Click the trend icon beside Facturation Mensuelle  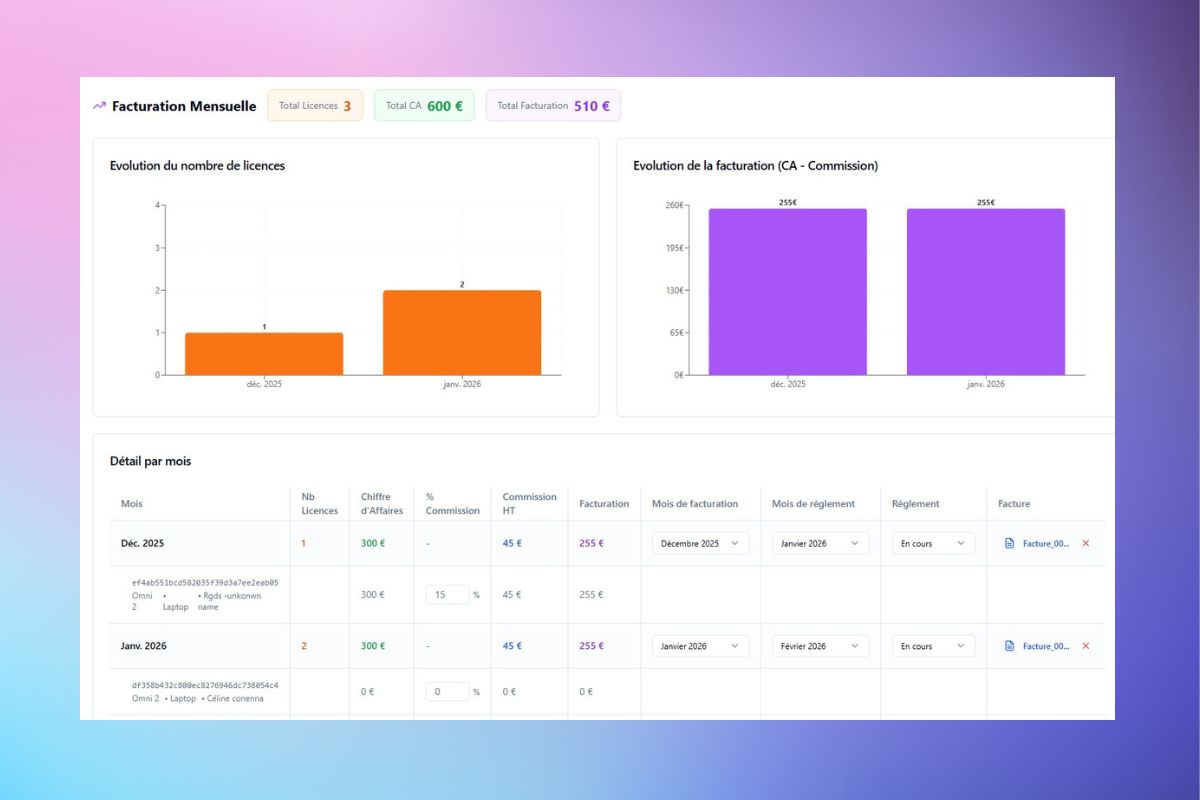point(99,106)
